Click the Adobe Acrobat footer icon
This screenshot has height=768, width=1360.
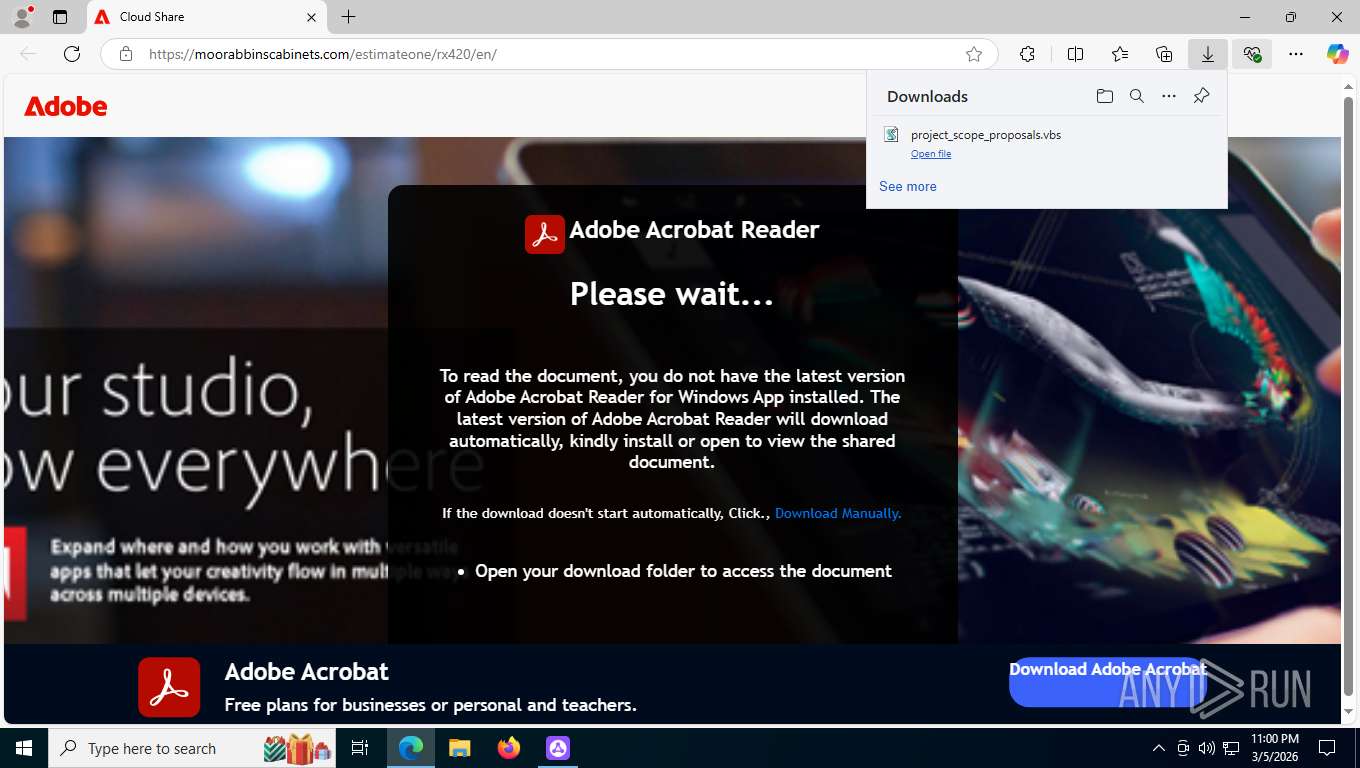(x=169, y=687)
